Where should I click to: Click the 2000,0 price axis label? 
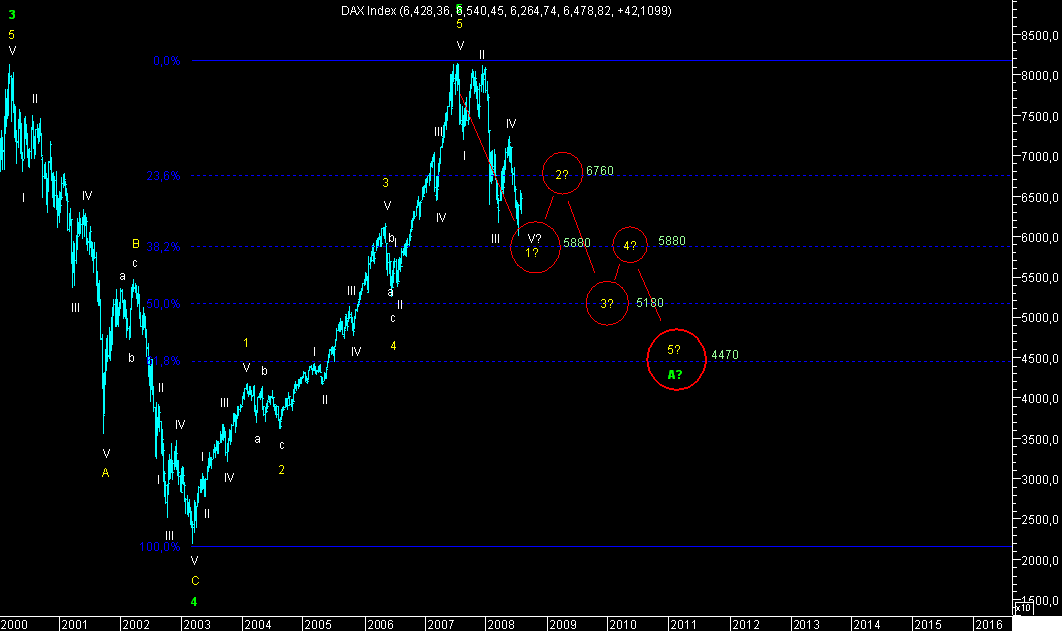coord(1040,561)
